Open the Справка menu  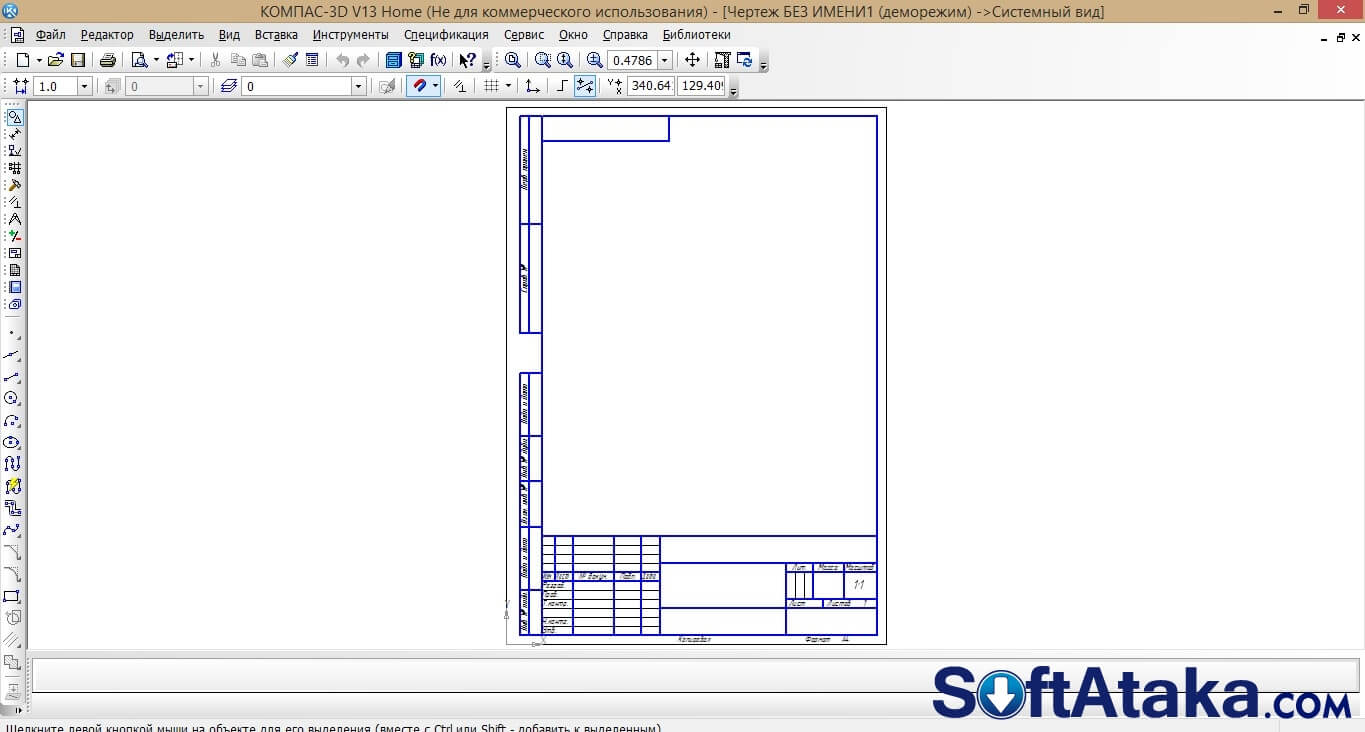tap(625, 34)
